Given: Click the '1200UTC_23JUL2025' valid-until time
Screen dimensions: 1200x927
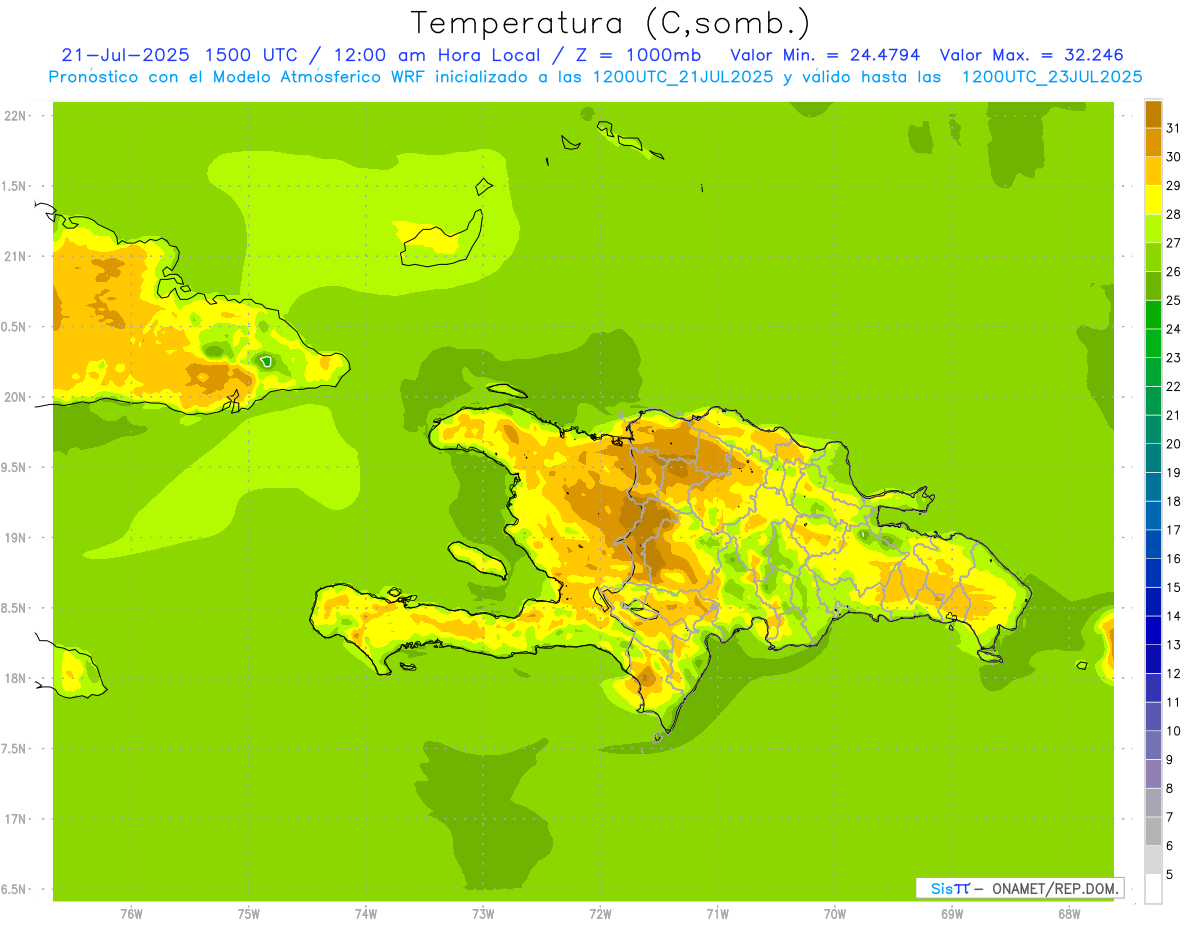Looking at the screenshot, I should coord(1053,77).
